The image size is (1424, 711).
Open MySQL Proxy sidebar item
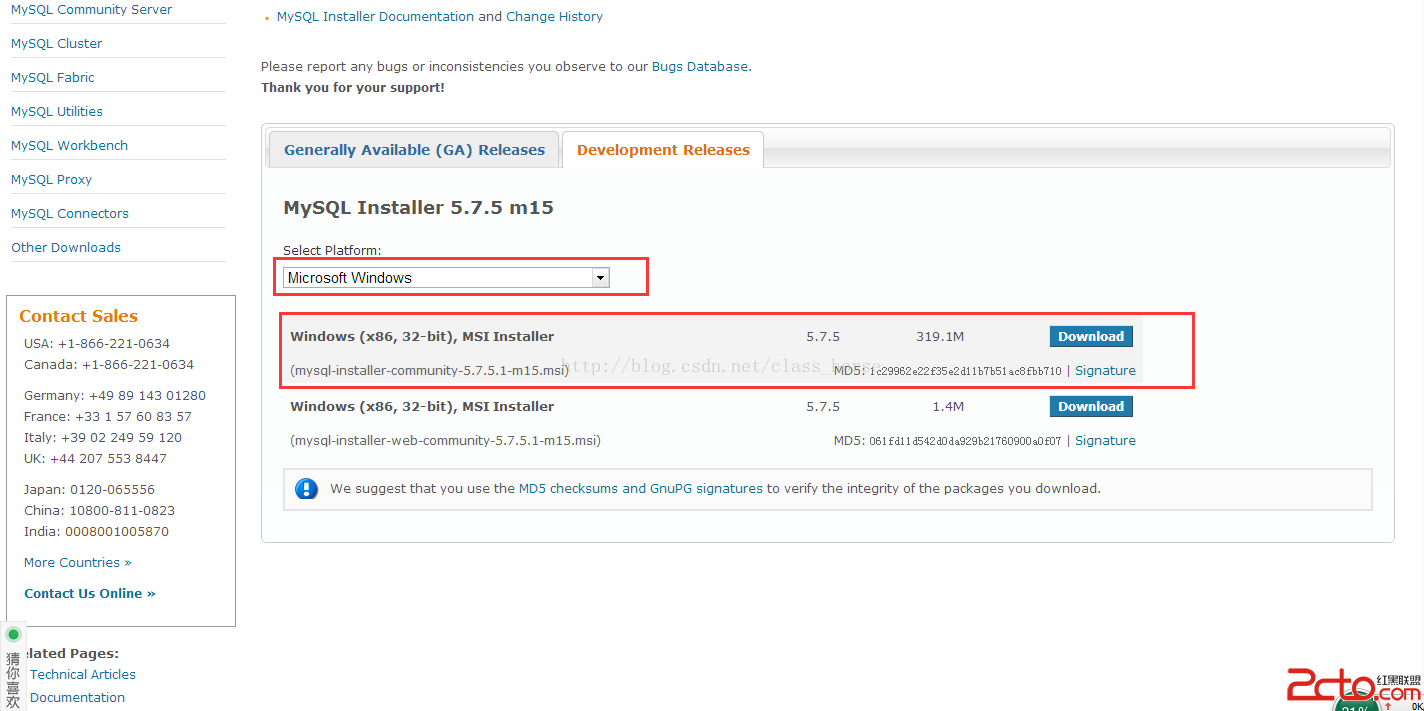coord(51,180)
